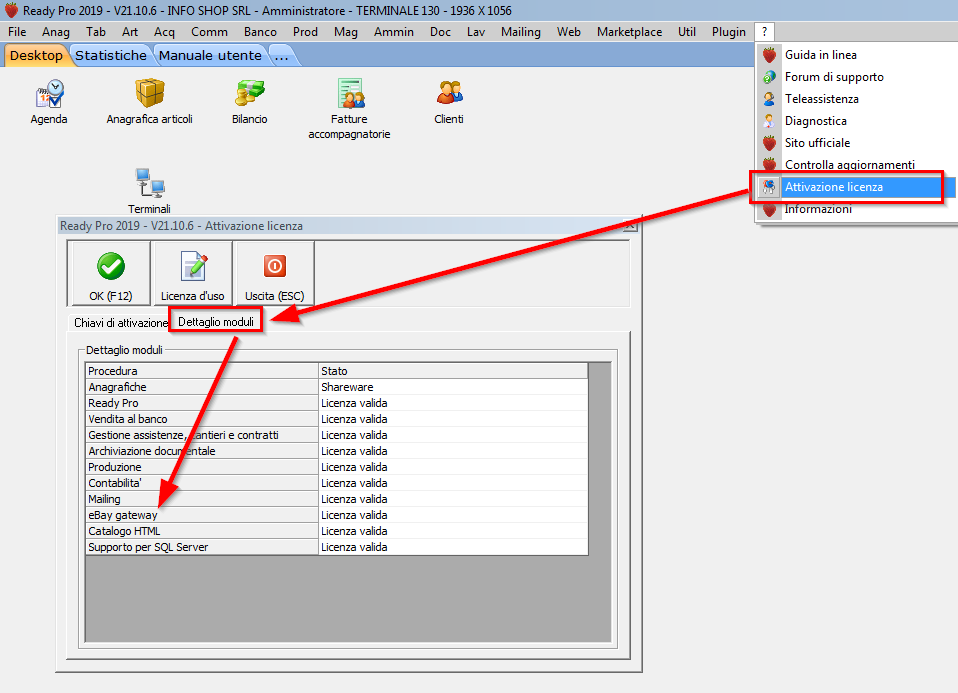Click the globe icon beside Forum di supporto
This screenshot has width=958, height=693.
[x=769, y=77]
